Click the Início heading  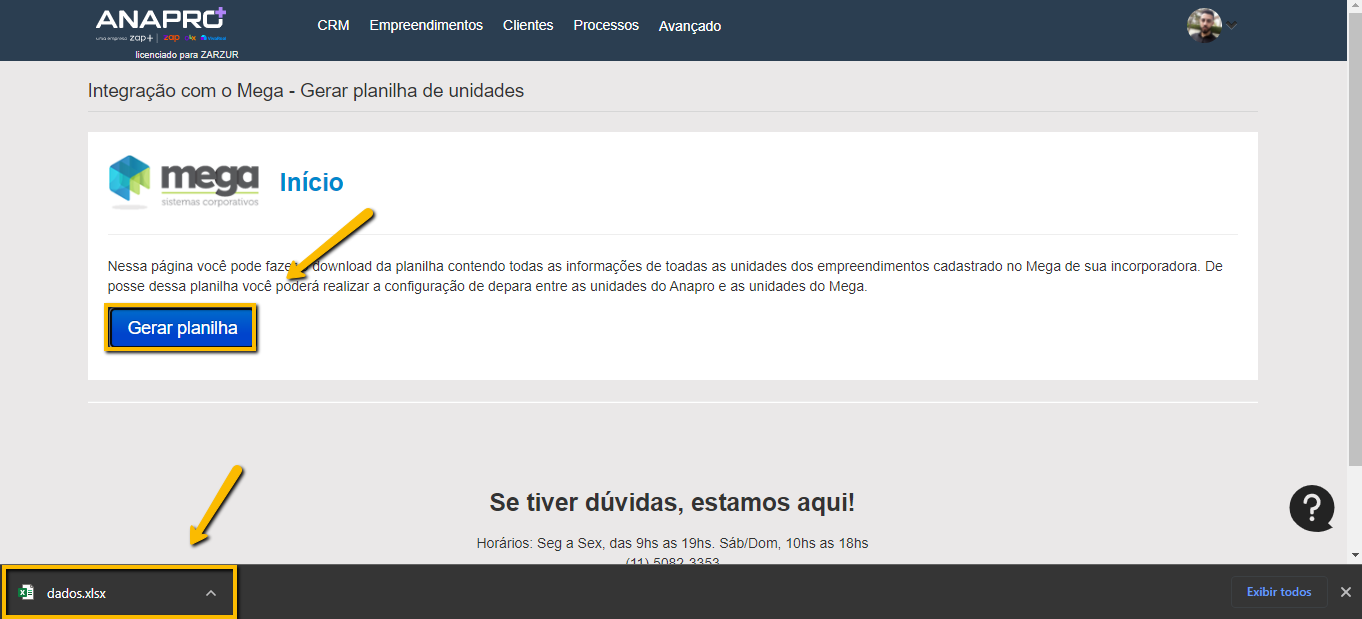coord(311,183)
